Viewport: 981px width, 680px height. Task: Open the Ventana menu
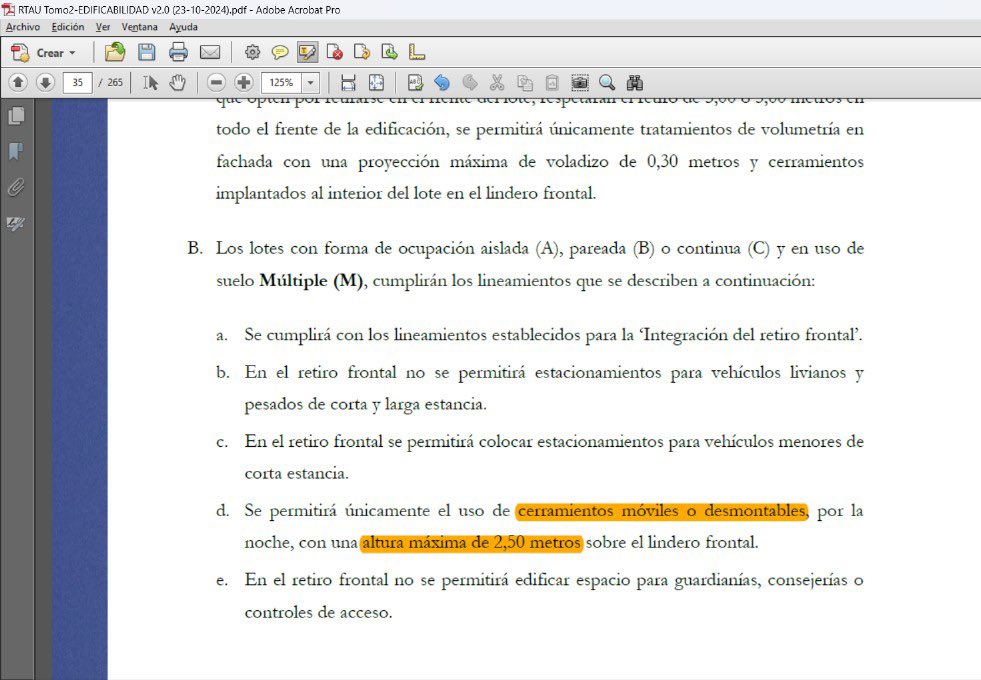[x=140, y=27]
